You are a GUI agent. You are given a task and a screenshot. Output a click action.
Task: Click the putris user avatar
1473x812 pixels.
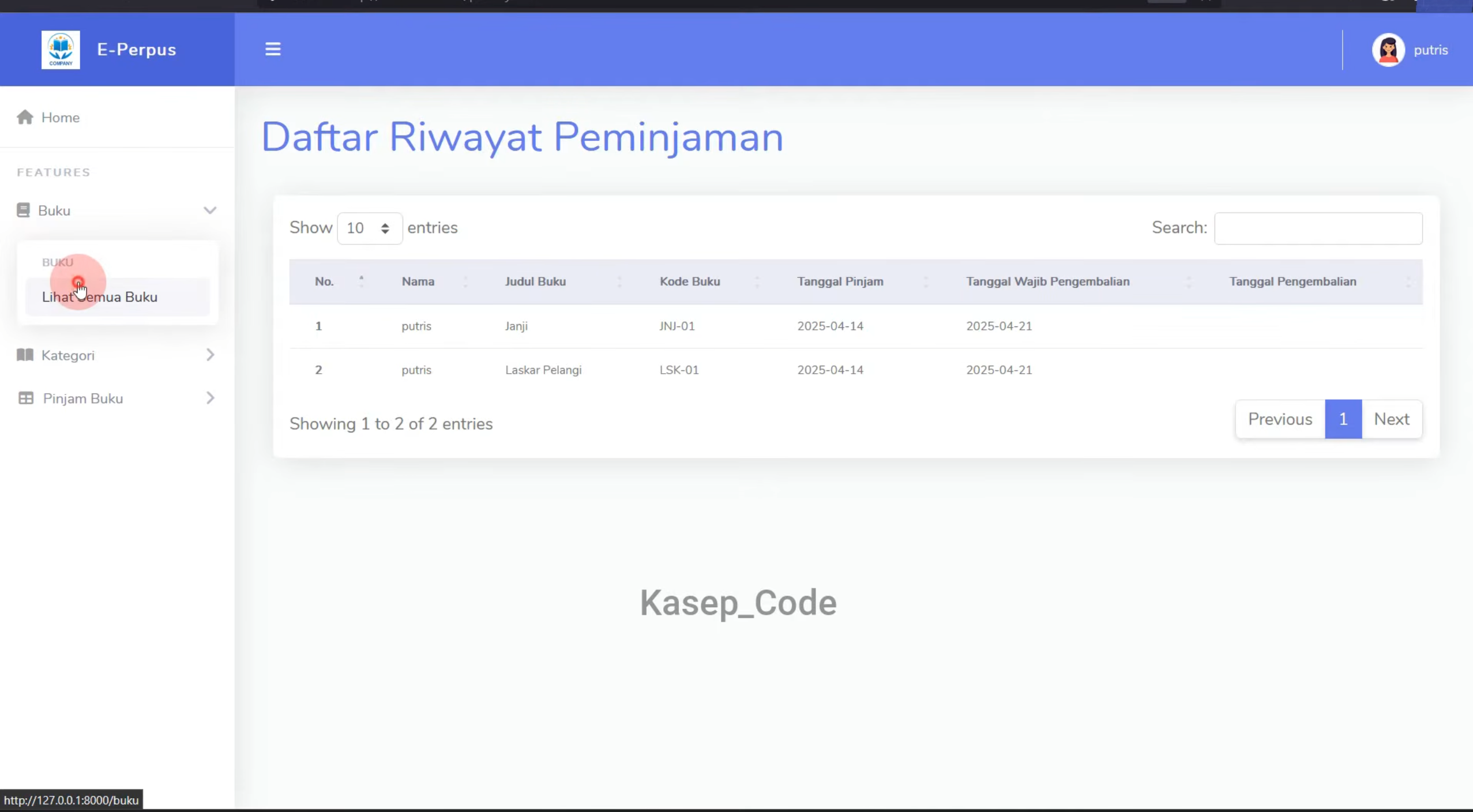(x=1388, y=50)
